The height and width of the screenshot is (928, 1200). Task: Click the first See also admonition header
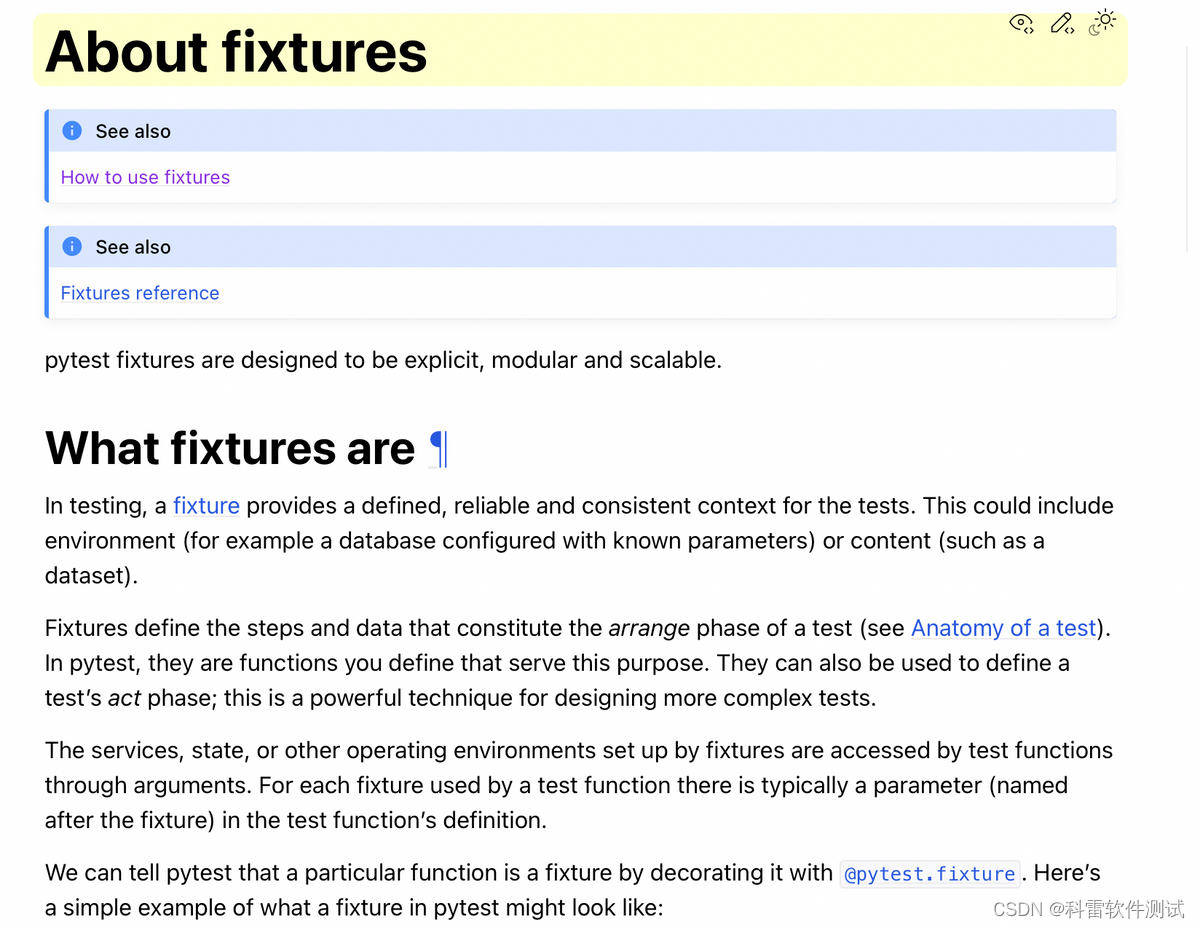(x=580, y=131)
